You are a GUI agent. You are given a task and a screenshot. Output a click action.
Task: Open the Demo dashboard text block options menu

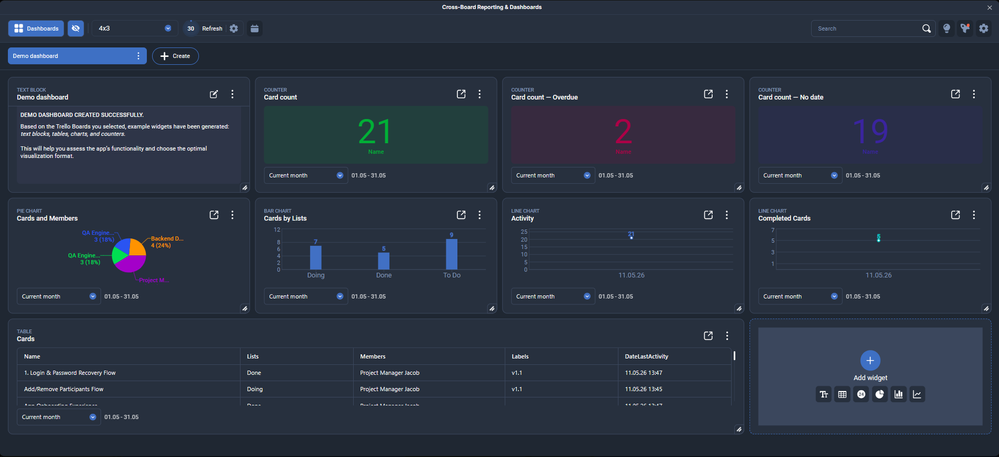[233, 94]
